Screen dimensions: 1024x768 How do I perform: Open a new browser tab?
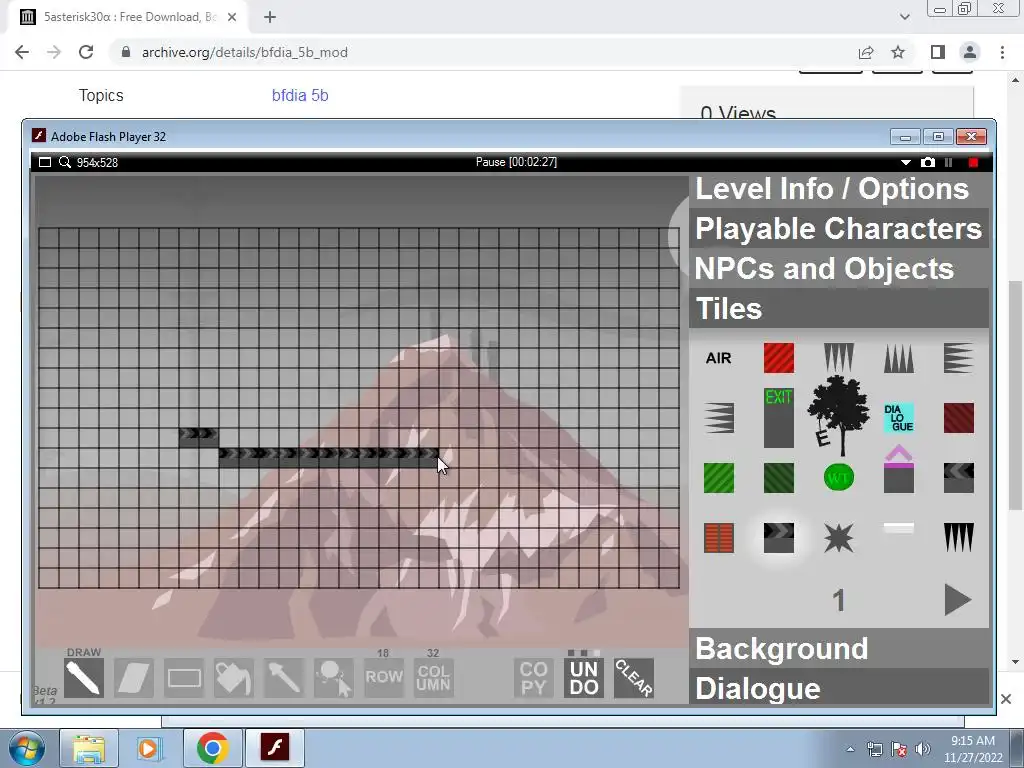click(x=270, y=17)
